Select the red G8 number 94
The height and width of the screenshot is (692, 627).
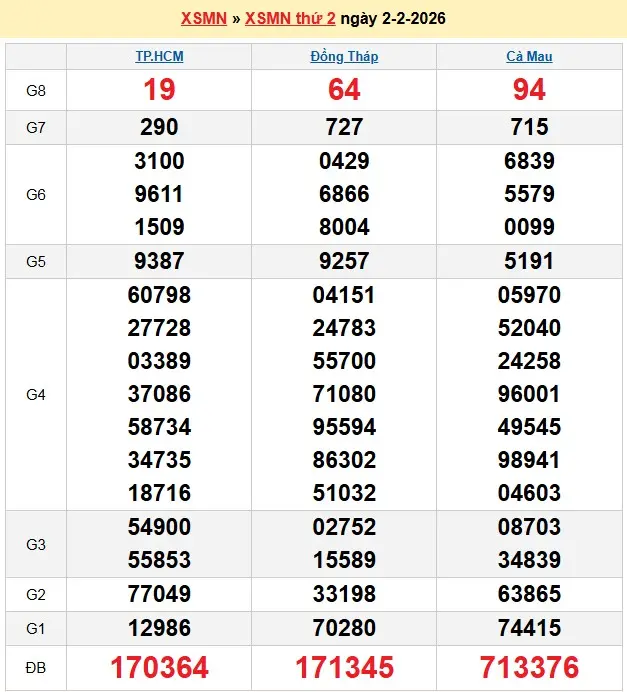click(529, 90)
